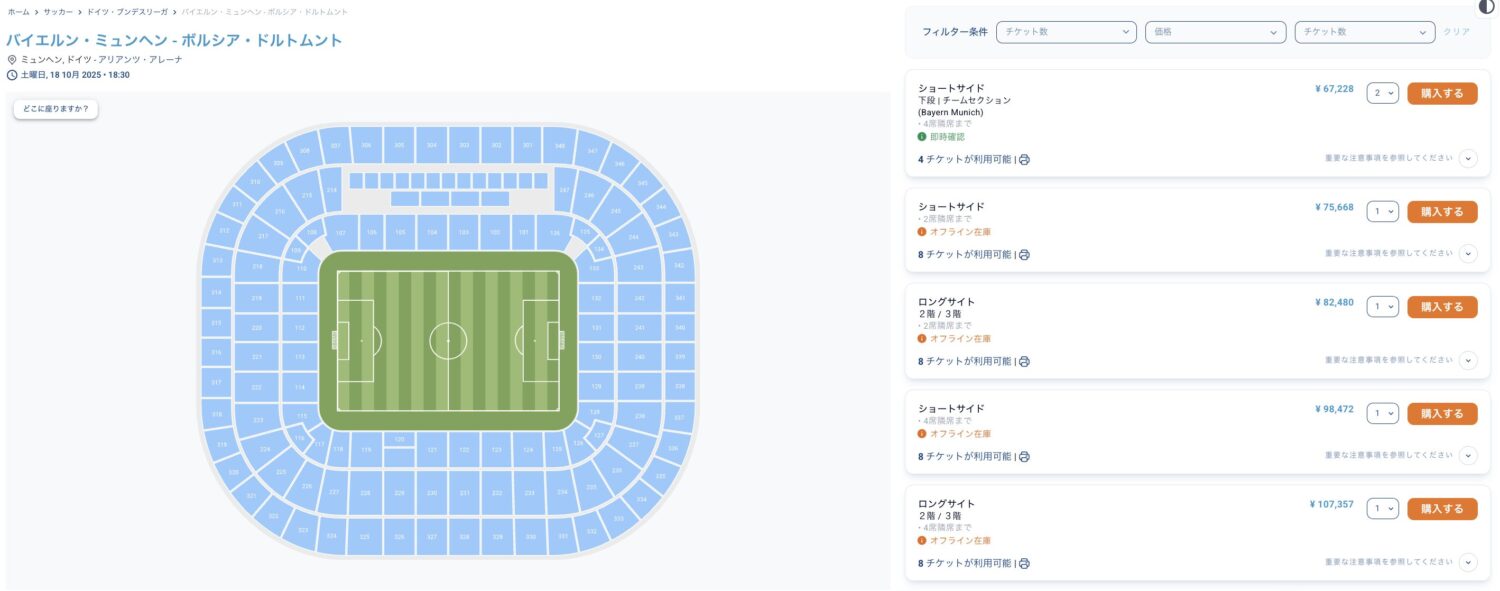The height and width of the screenshot is (591, 1500).
Task: Click the printer icon on the ¥82,480 listing
Action: coord(1024,362)
